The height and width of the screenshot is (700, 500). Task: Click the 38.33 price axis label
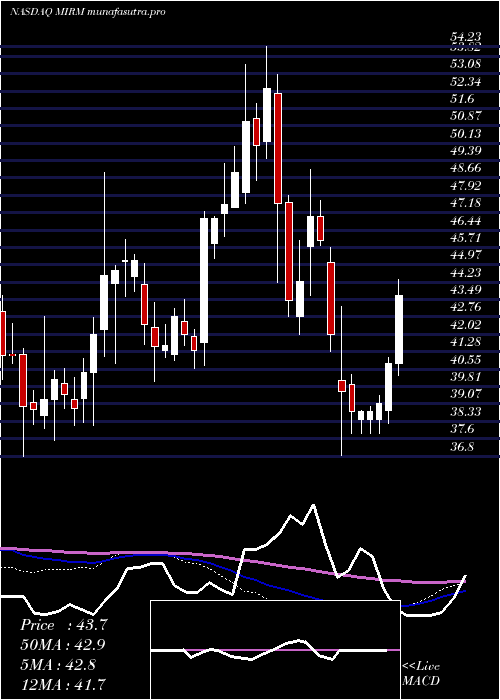click(x=465, y=412)
